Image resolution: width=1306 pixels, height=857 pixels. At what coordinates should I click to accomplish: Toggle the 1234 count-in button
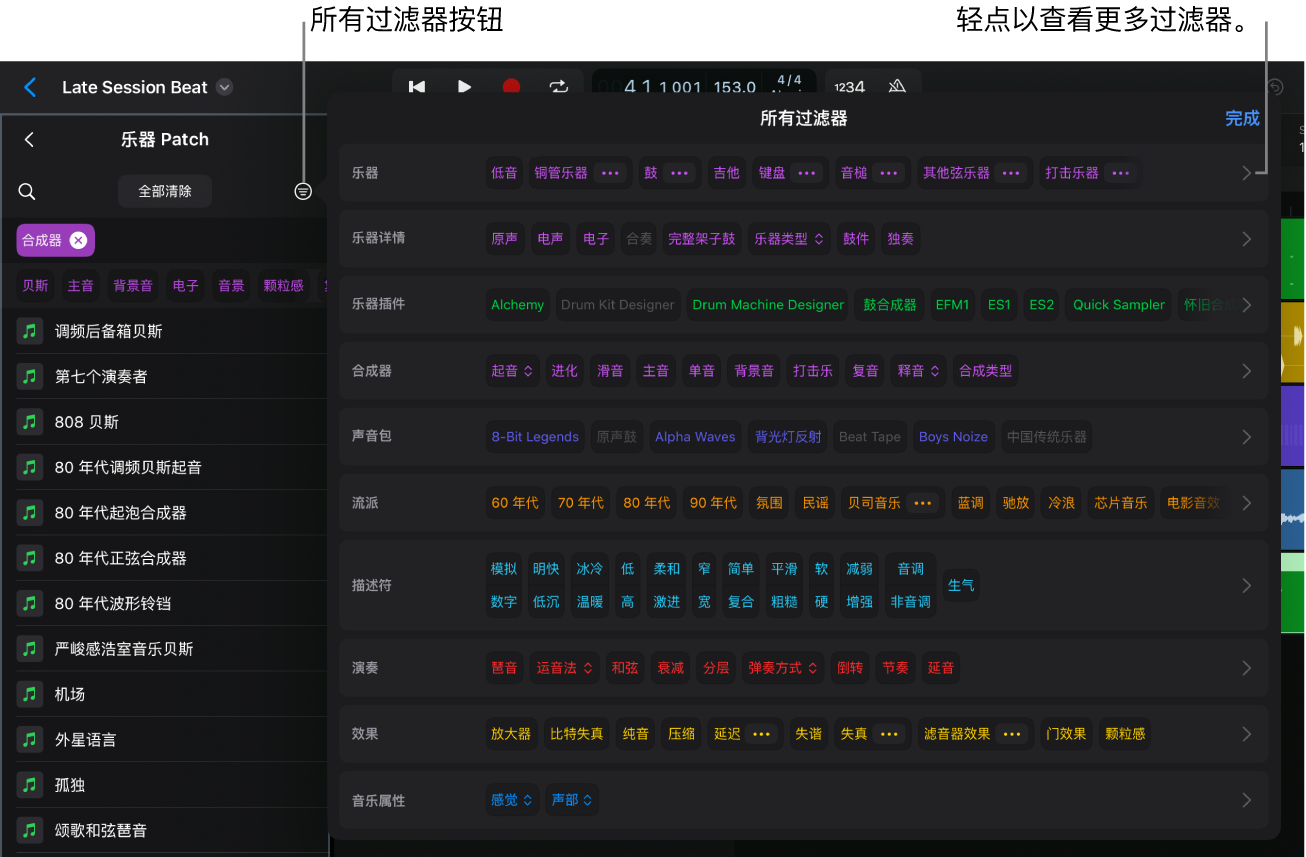849,87
